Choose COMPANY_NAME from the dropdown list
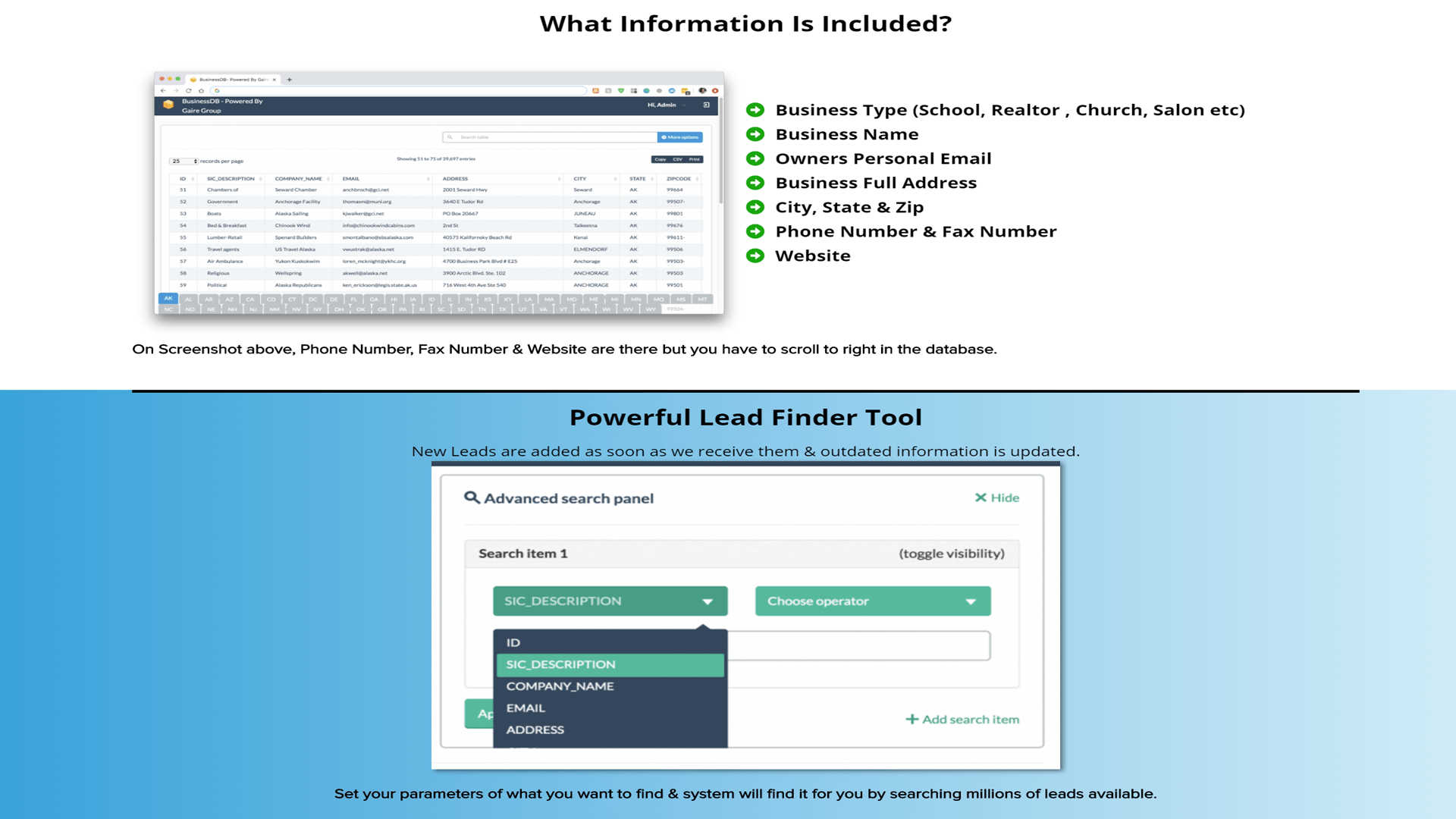This screenshot has height=819, width=1456. click(x=610, y=686)
